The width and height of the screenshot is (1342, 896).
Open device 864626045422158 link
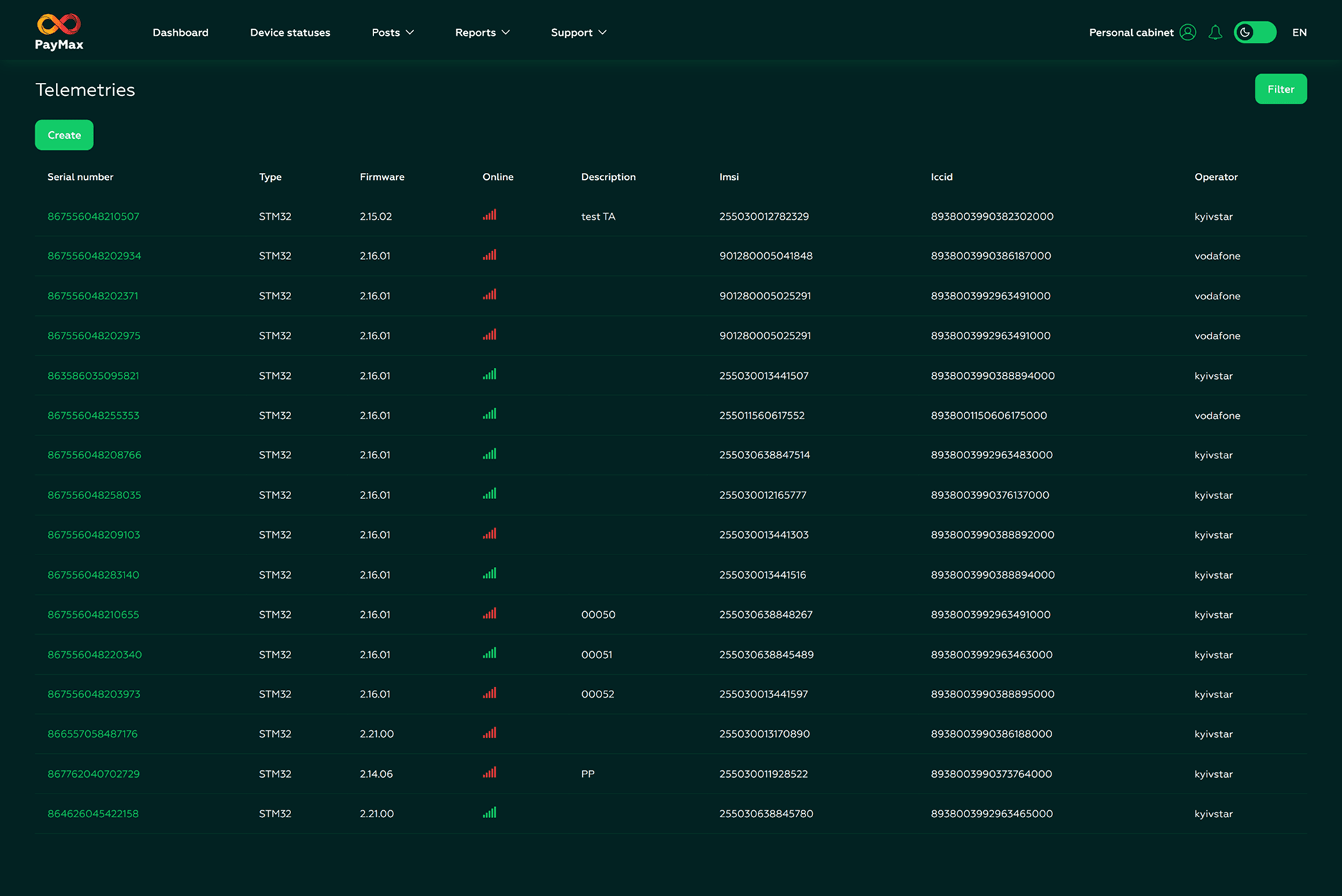93,814
